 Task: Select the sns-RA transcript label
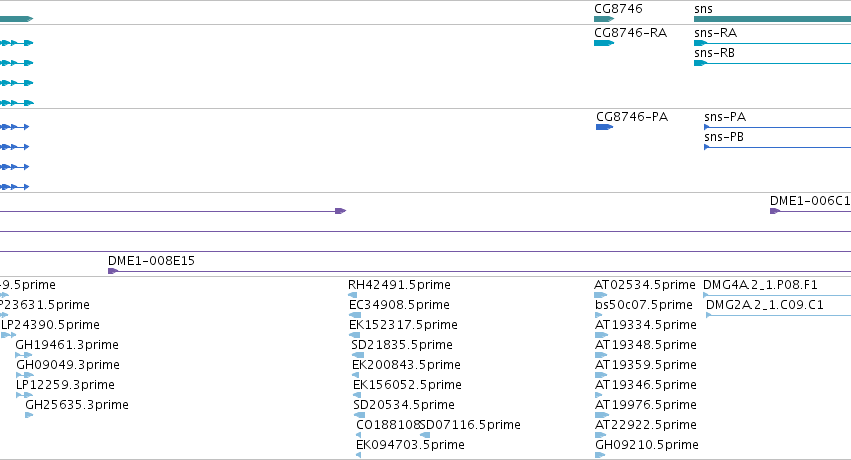[x=715, y=33]
